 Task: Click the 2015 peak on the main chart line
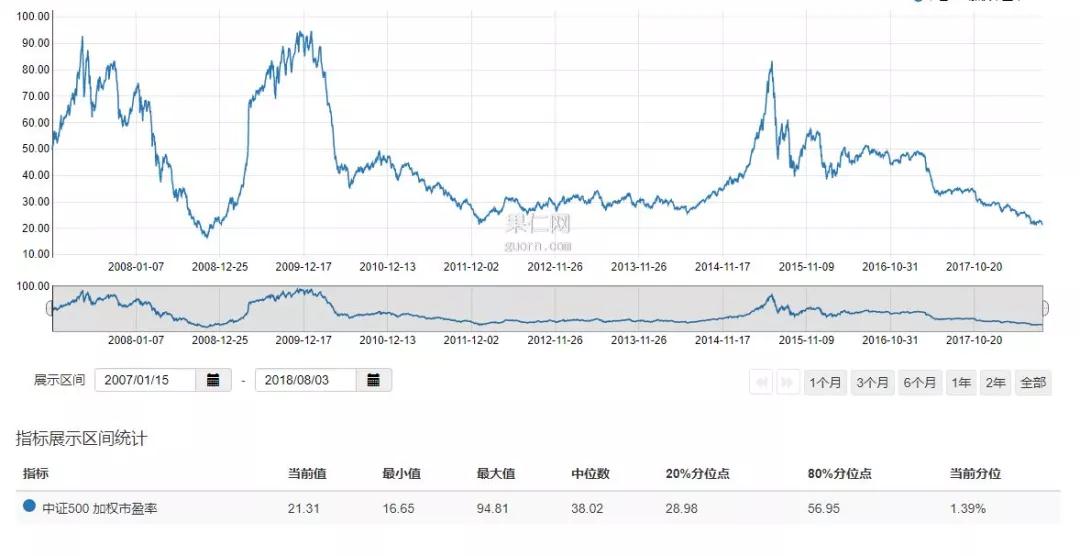click(771, 63)
